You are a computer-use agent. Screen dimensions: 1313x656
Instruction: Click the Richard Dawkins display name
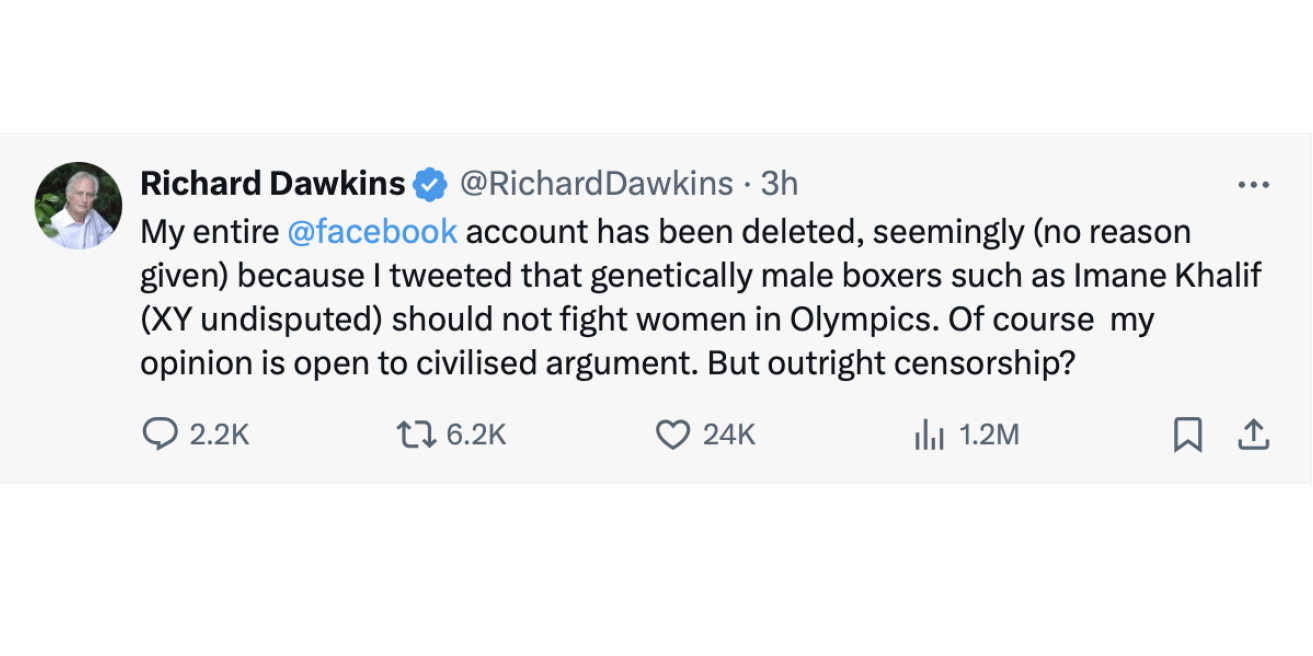pyautogui.click(x=272, y=184)
